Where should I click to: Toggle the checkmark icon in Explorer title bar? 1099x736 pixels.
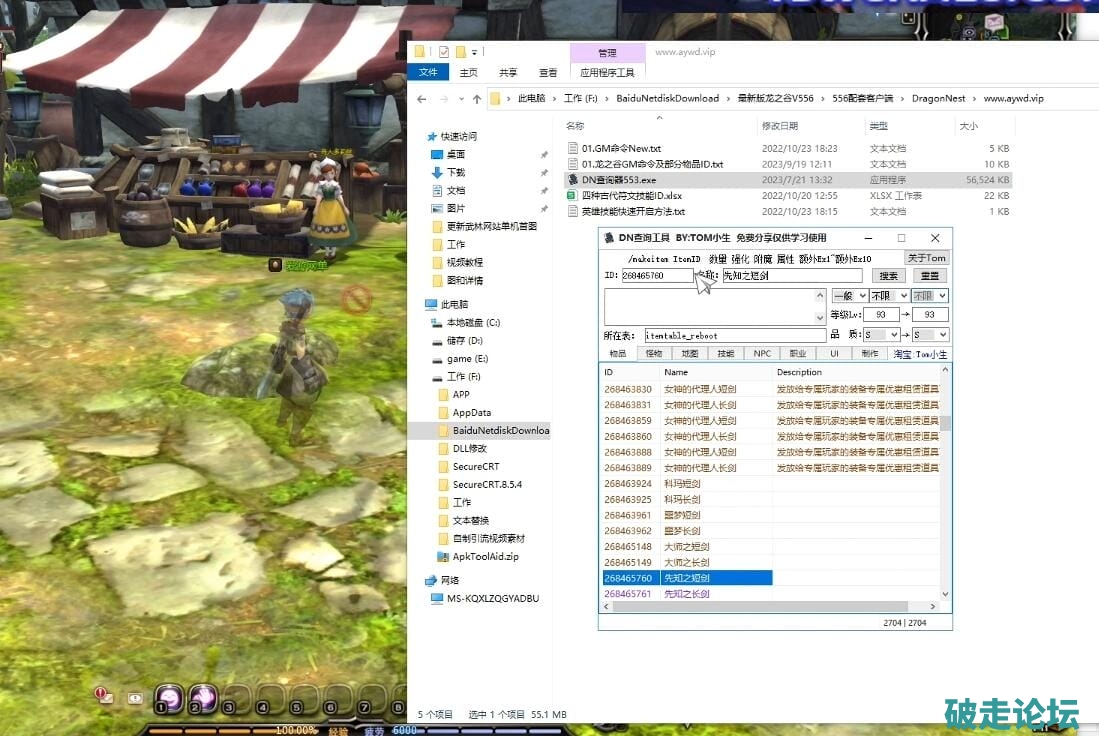[x=444, y=52]
